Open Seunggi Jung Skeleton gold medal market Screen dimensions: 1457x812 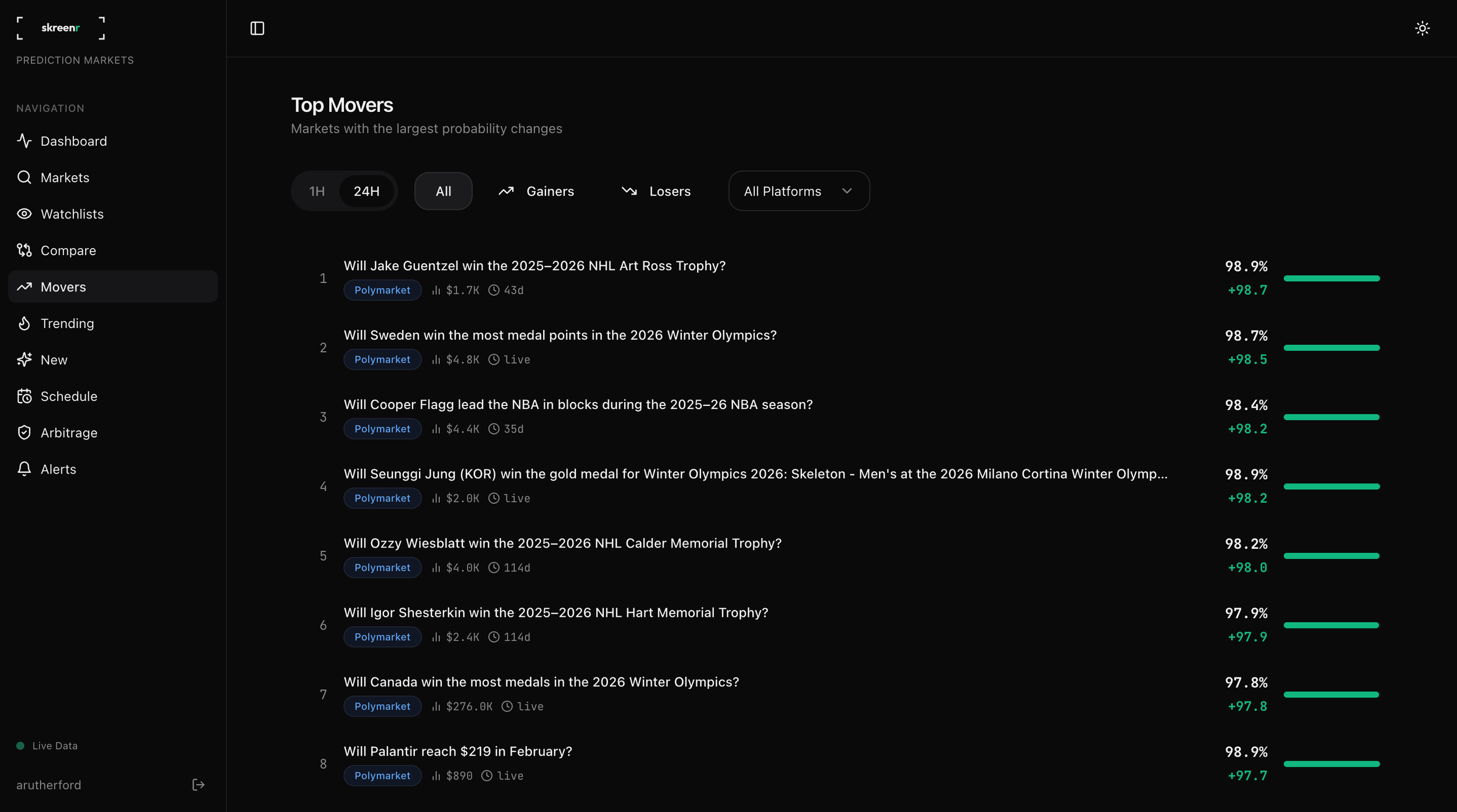click(x=755, y=474)
